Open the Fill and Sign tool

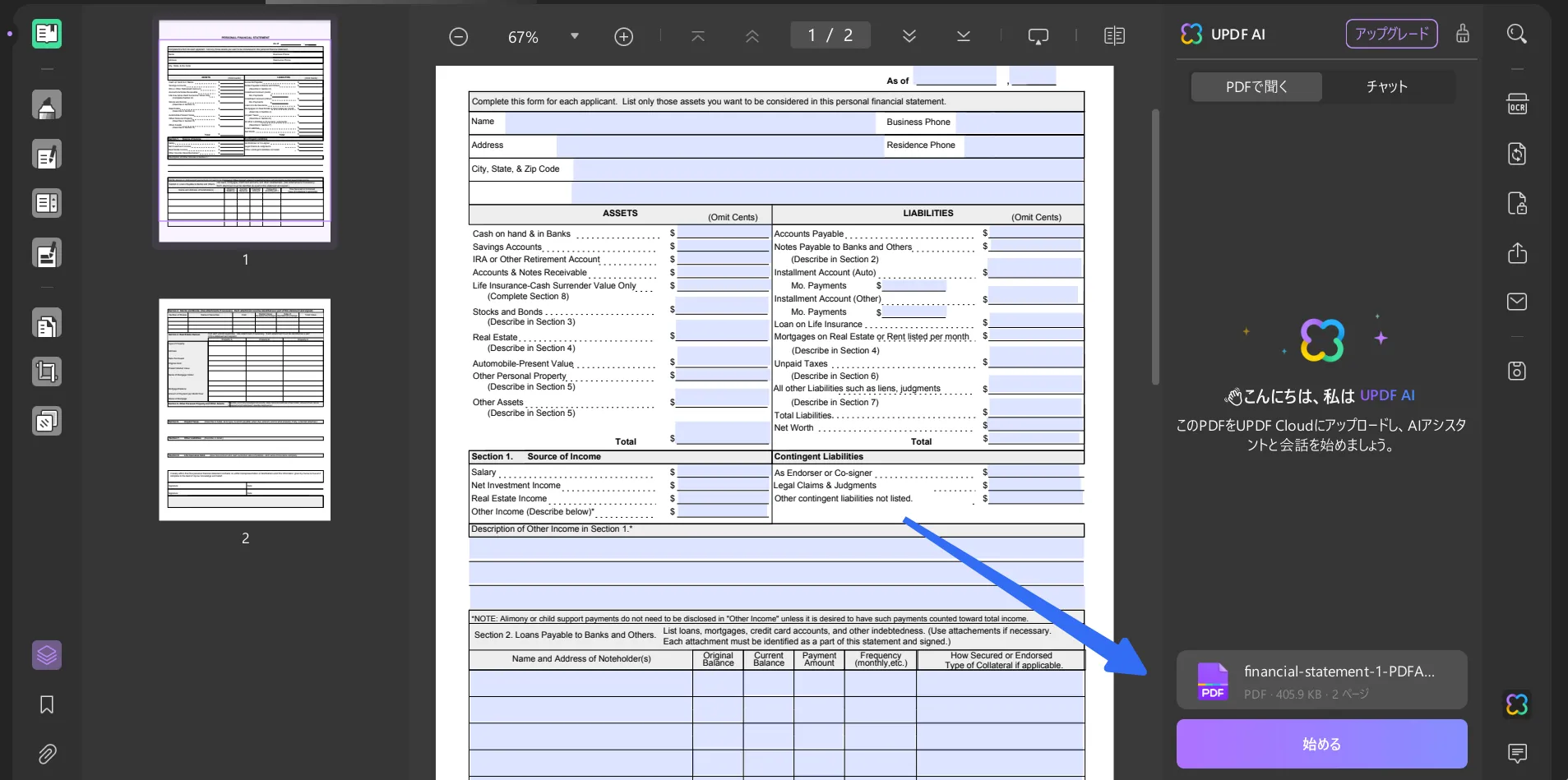(x=47, y=253)
